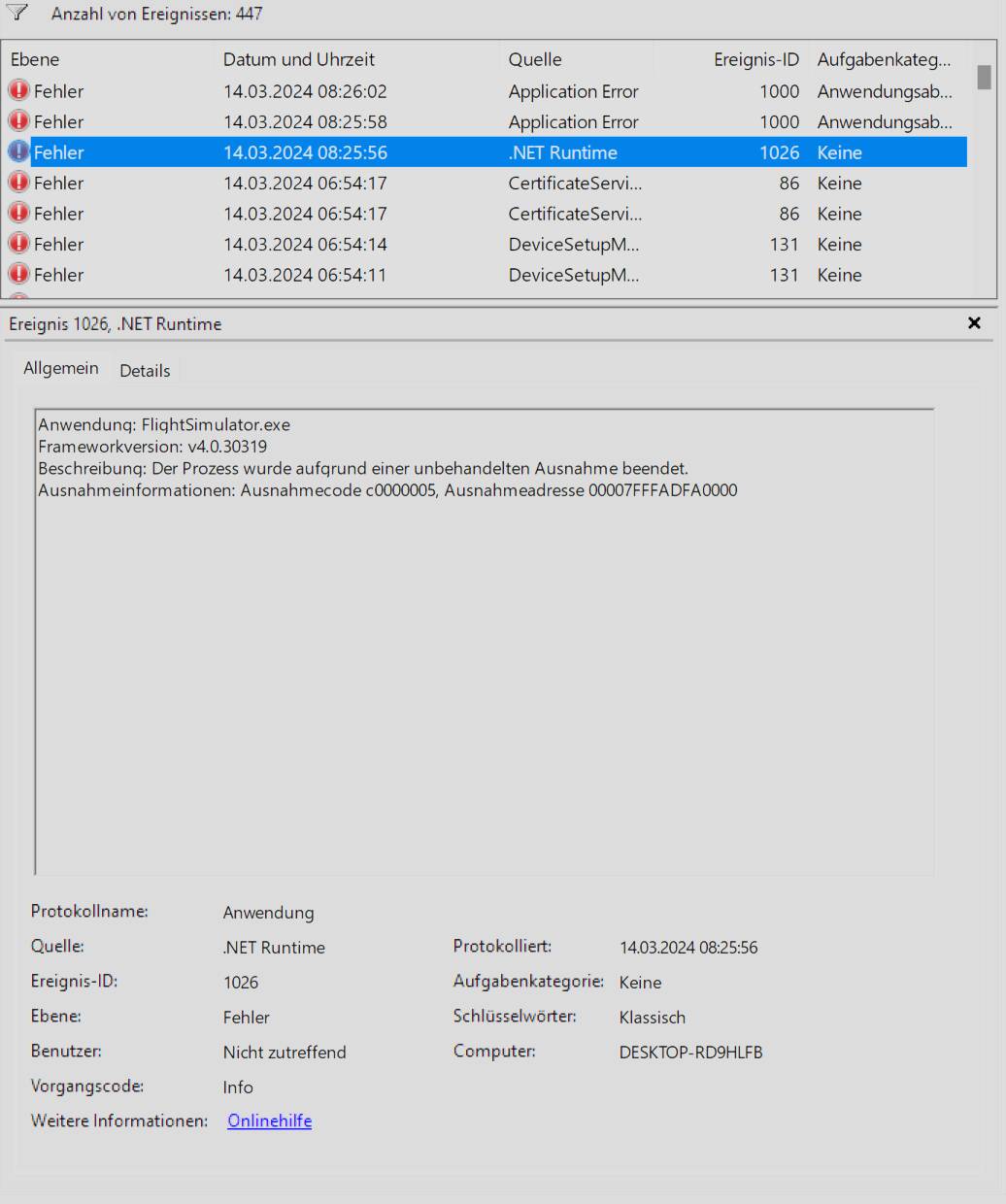The image size is (1006, 1204).
Task: Click 'Anzahl von Ereignissen: 447' label
Action: [156, 14]
